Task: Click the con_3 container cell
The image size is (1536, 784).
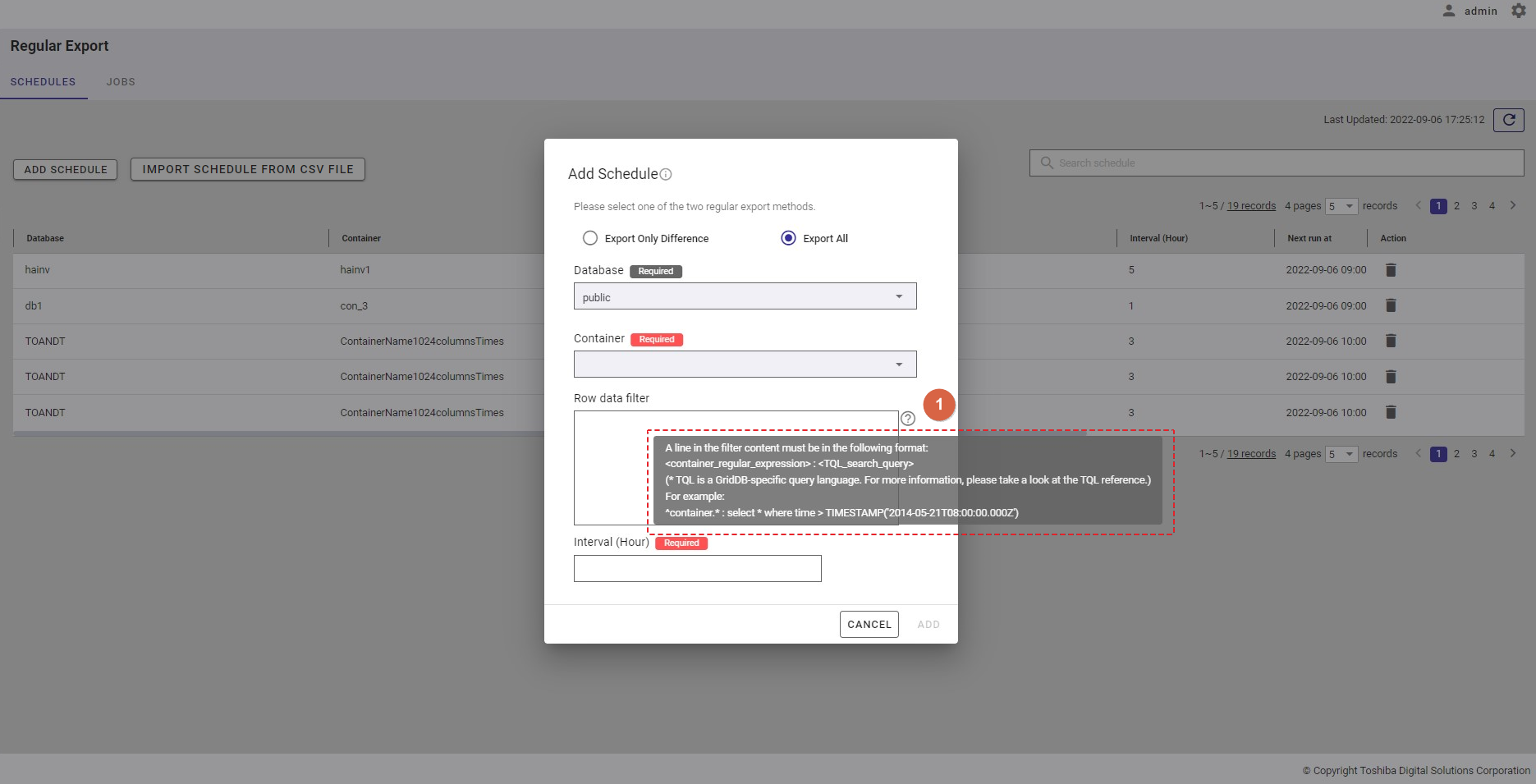Action: point(354,305)
